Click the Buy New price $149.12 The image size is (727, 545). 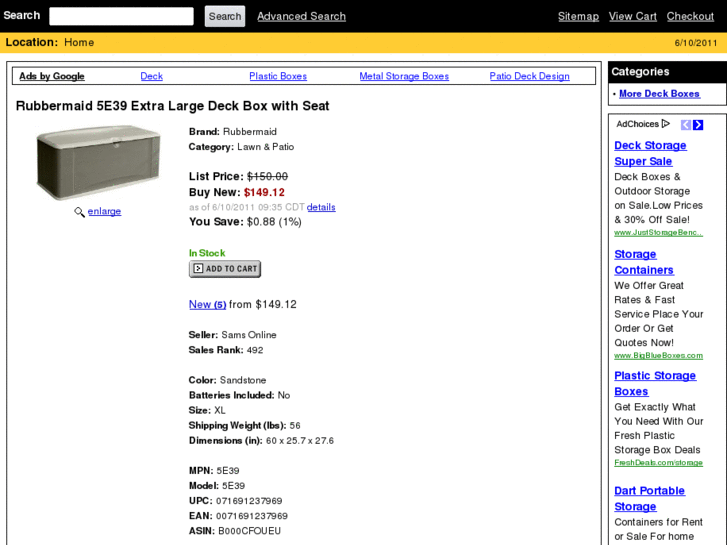click(x=264, y=192)
